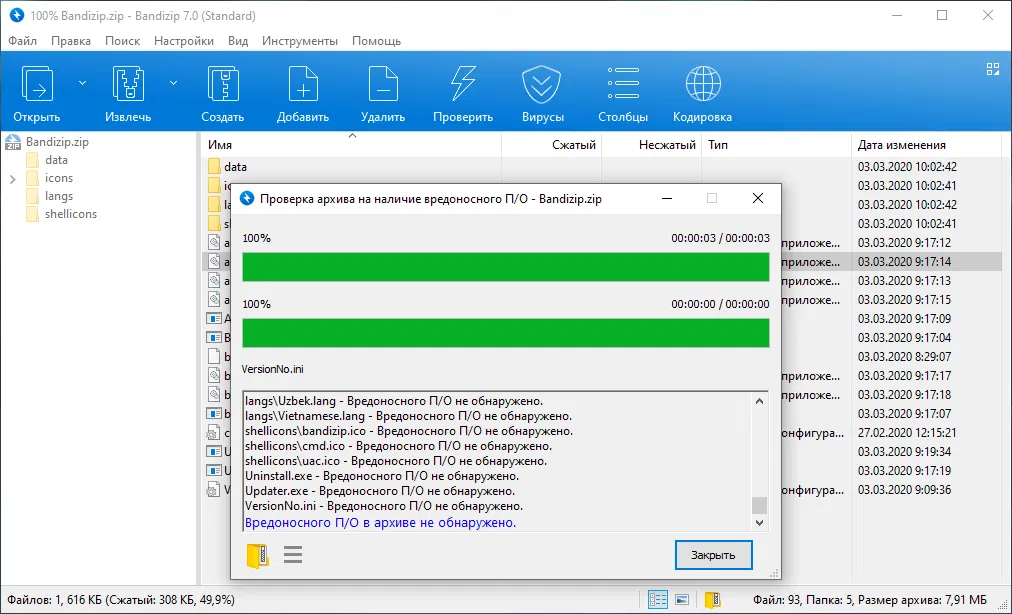1012x614 pixels.
Task: Click the Uninstall.exe log line
Action: click(382, 476)
